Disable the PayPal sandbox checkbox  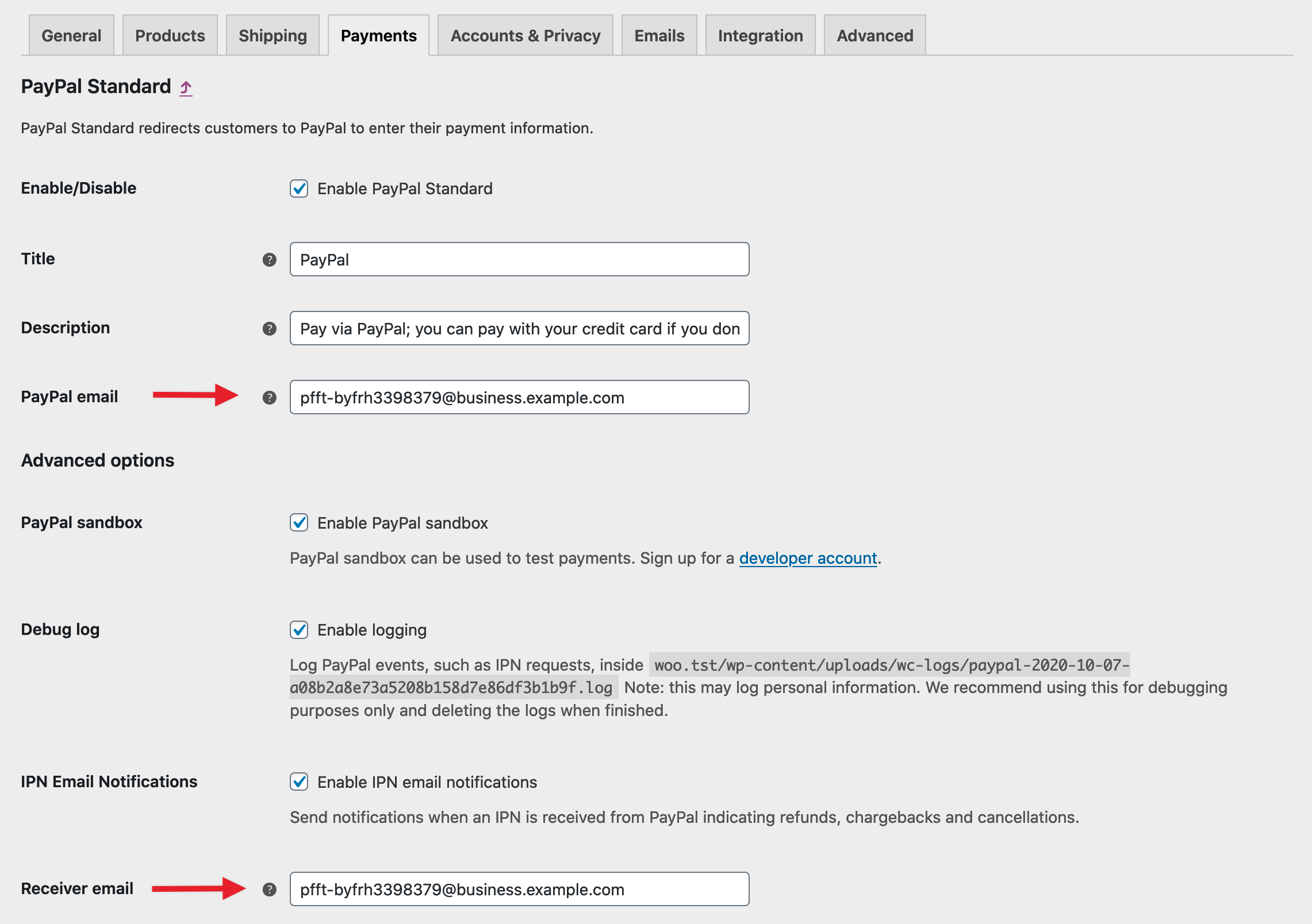298,523
